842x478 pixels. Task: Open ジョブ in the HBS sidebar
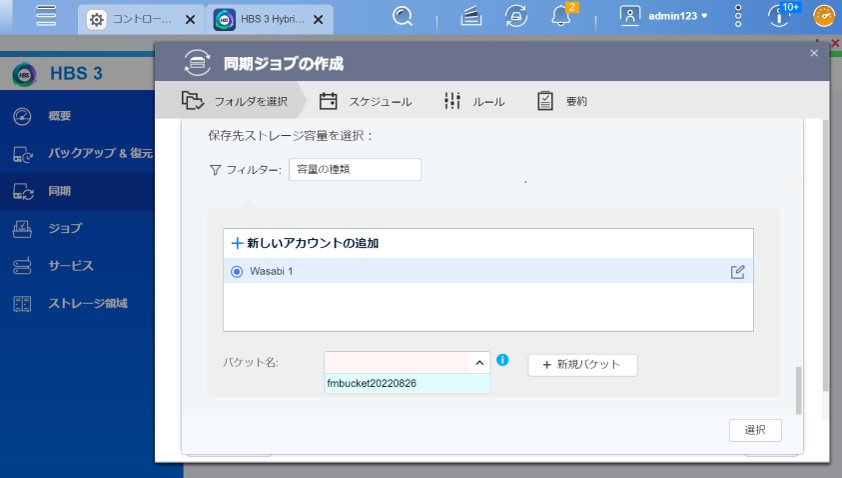(65, 228)
